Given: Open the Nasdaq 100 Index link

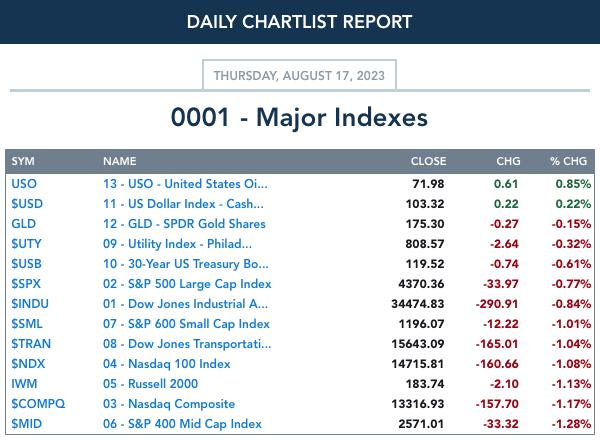Looking at the screenshot, I should (166, 364).
